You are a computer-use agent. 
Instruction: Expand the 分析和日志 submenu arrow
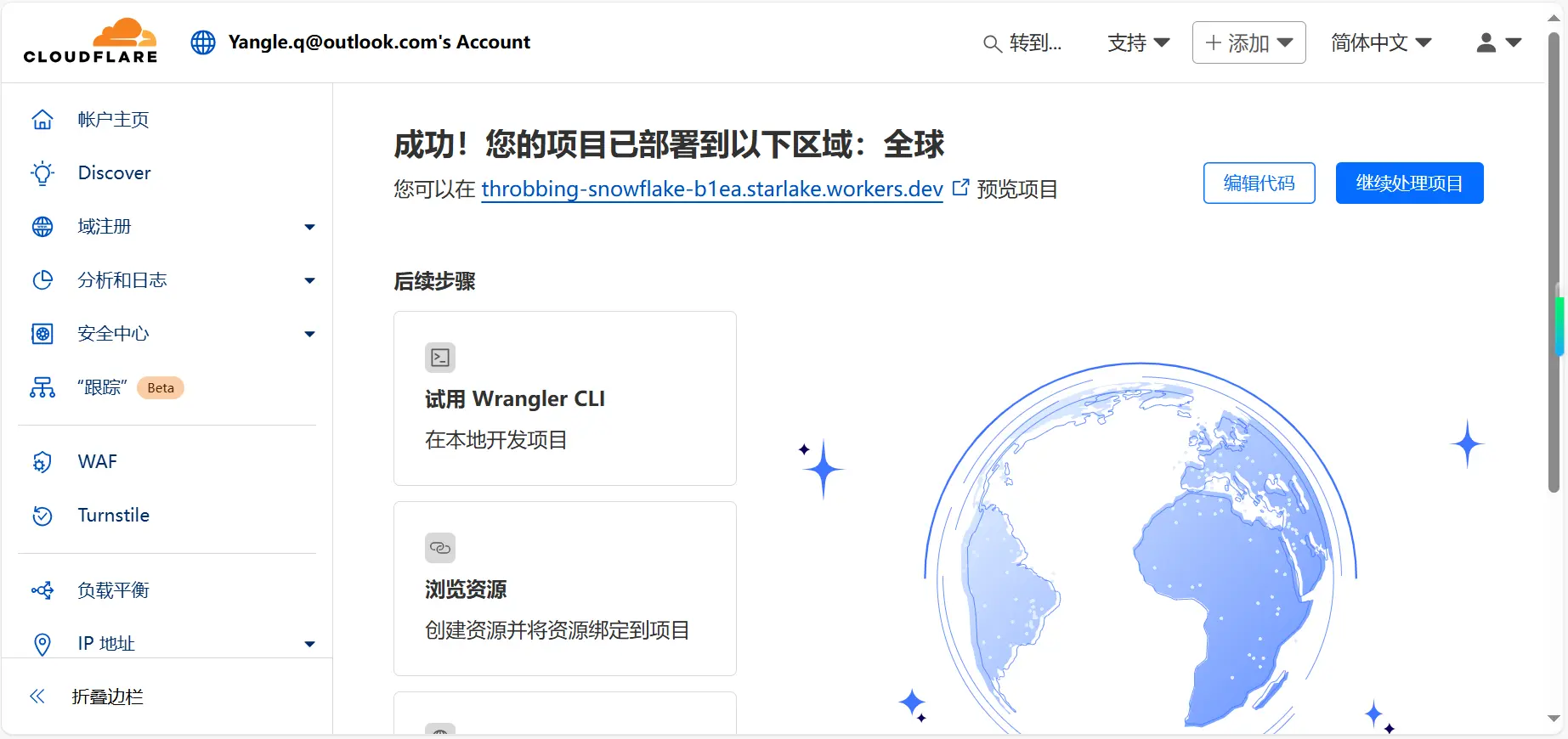(310, 280)
